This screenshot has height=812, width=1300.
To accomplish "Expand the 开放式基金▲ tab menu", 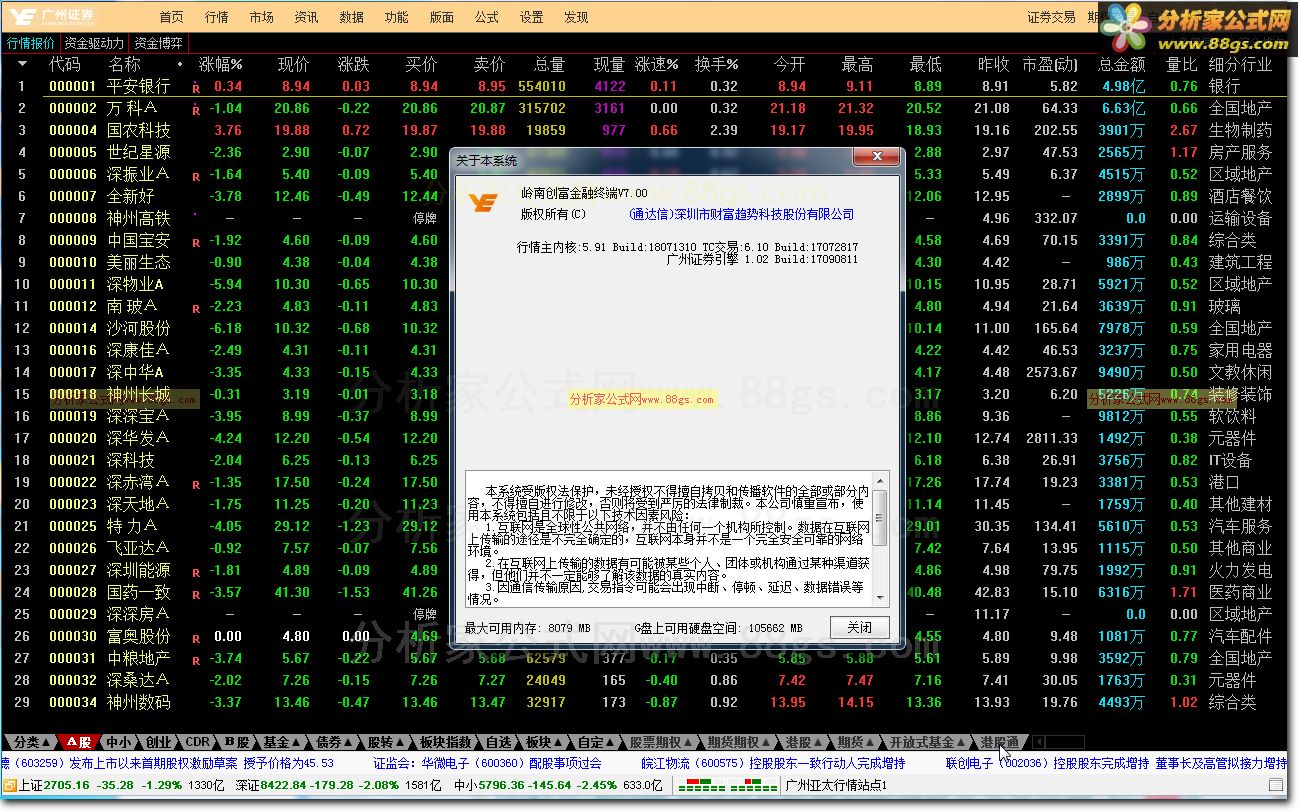I will point(927,742).
